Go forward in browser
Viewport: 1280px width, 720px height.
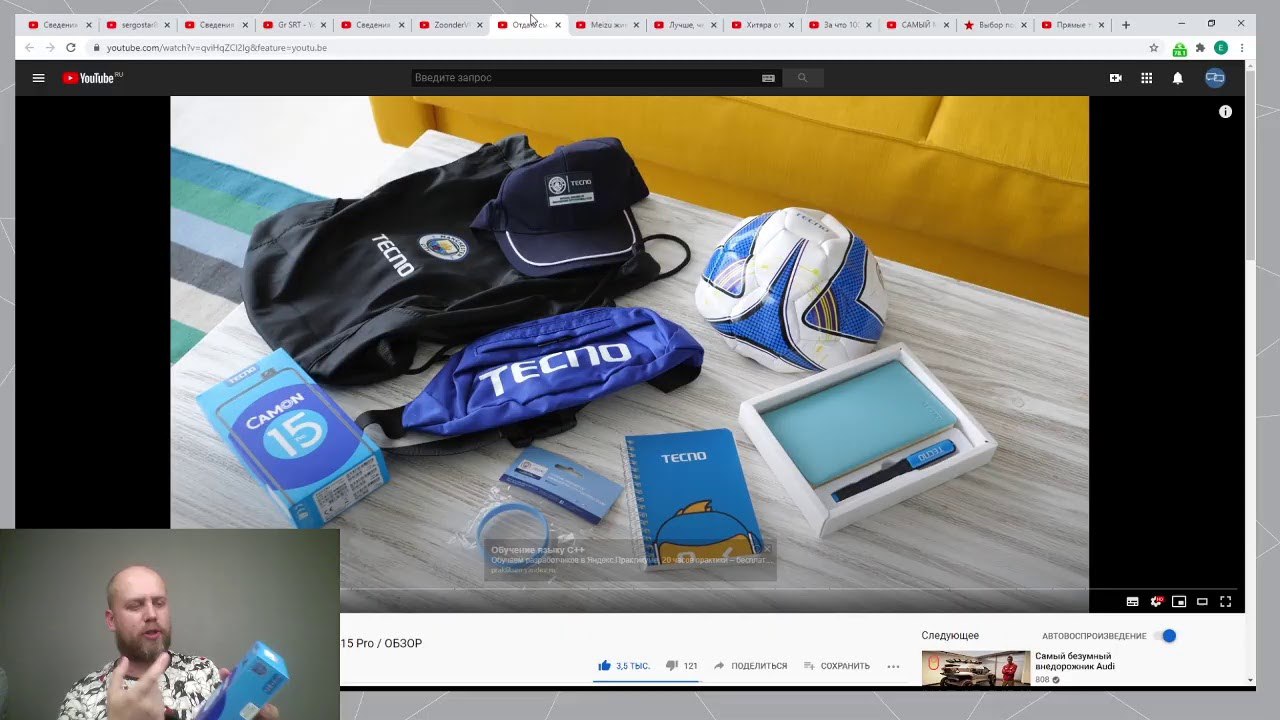click(50, 47)
